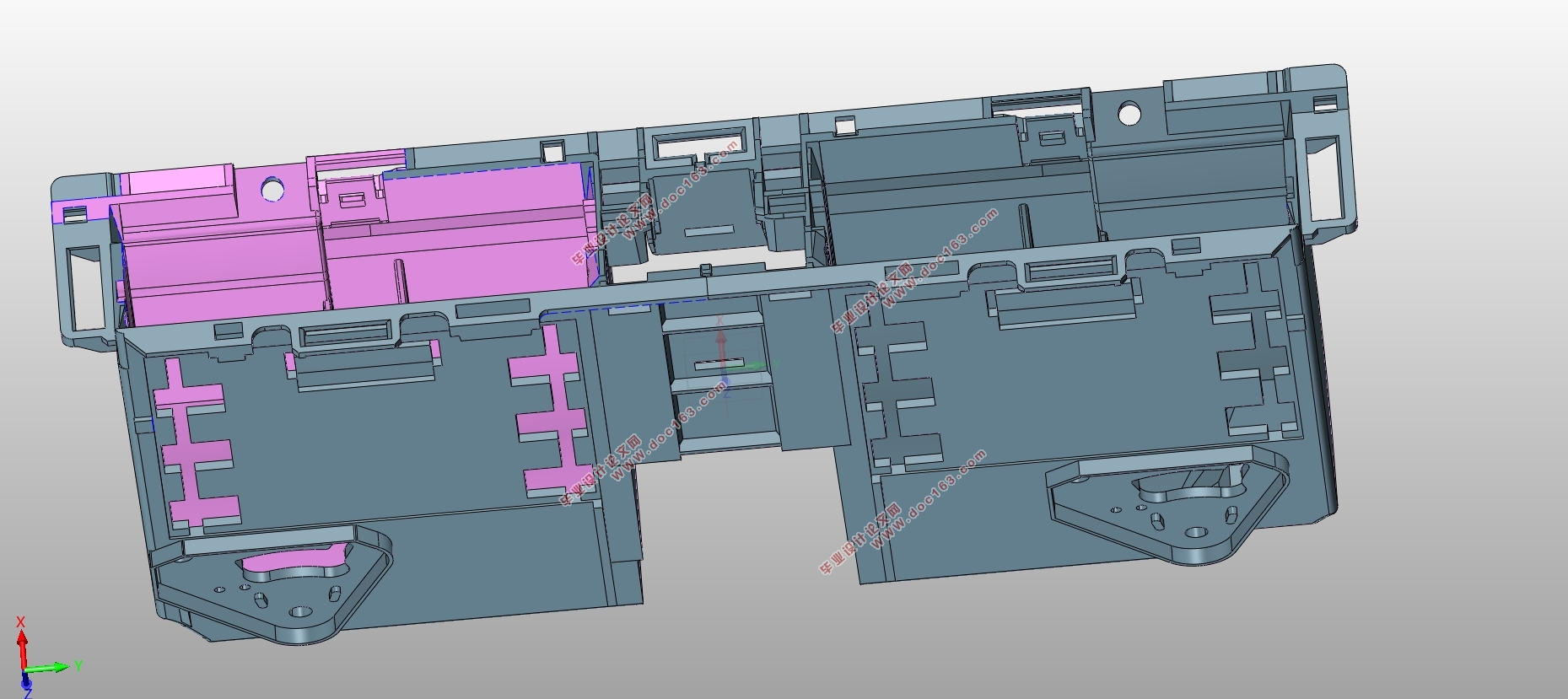The height and width of the screenshot is (699, 1568).
Task: Select the large pink highlighted top face
Action: (x=486, y=196)
